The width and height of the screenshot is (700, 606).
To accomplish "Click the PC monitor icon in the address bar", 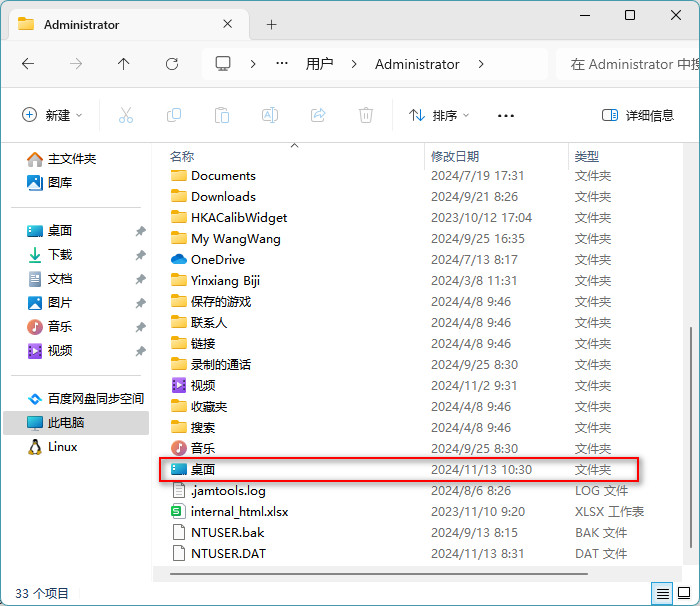I will point(223,64).
